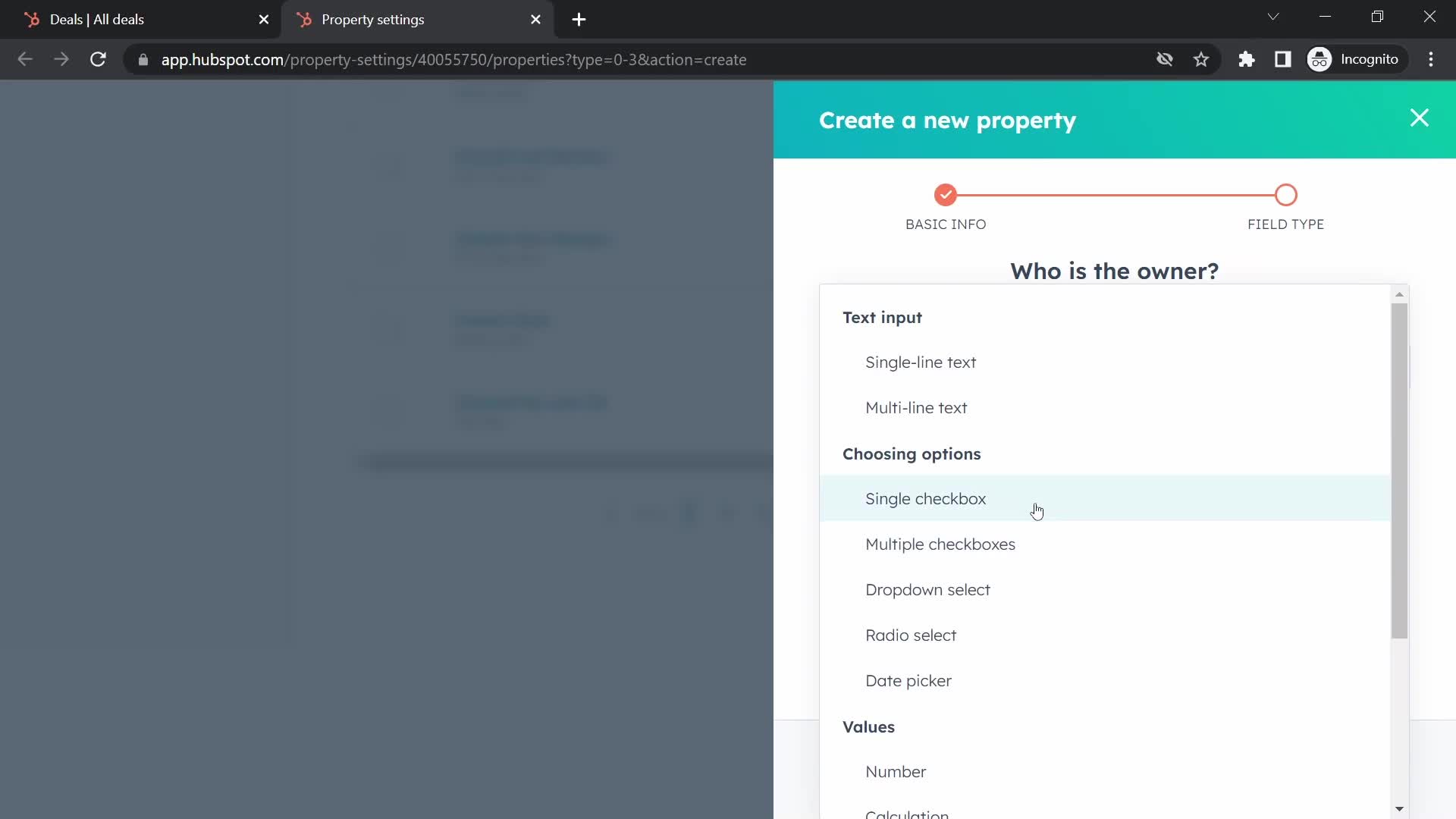
Task: Click the new tab plus icon
Action: [x=579, y=20]
